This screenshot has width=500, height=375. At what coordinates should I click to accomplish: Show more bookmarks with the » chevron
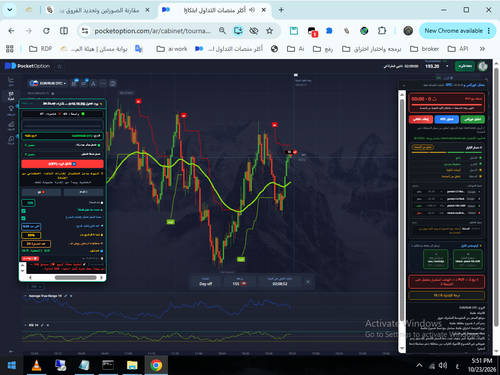pos(482,49)
